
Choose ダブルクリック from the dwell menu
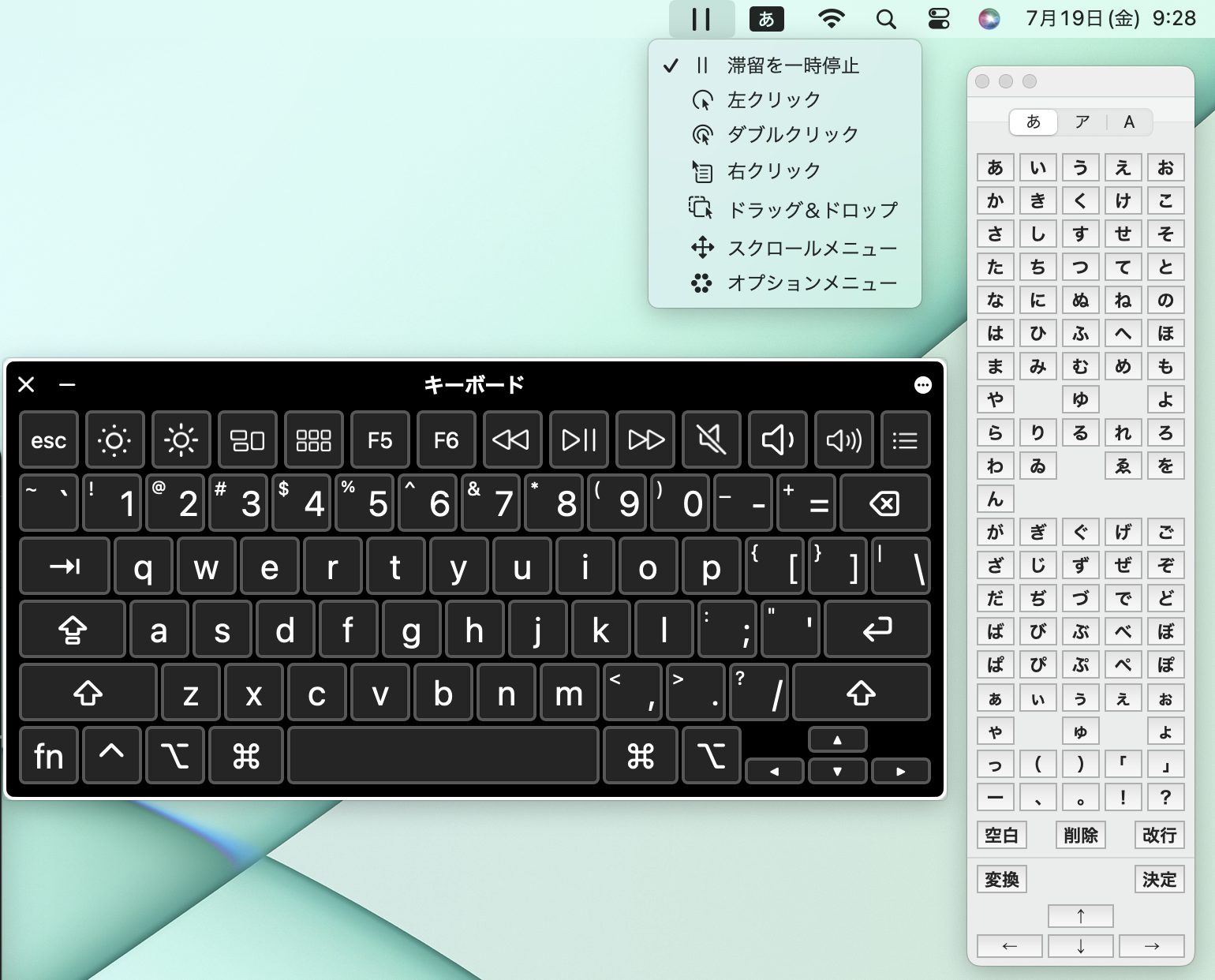pyautogui.click(x=785, y=135)
